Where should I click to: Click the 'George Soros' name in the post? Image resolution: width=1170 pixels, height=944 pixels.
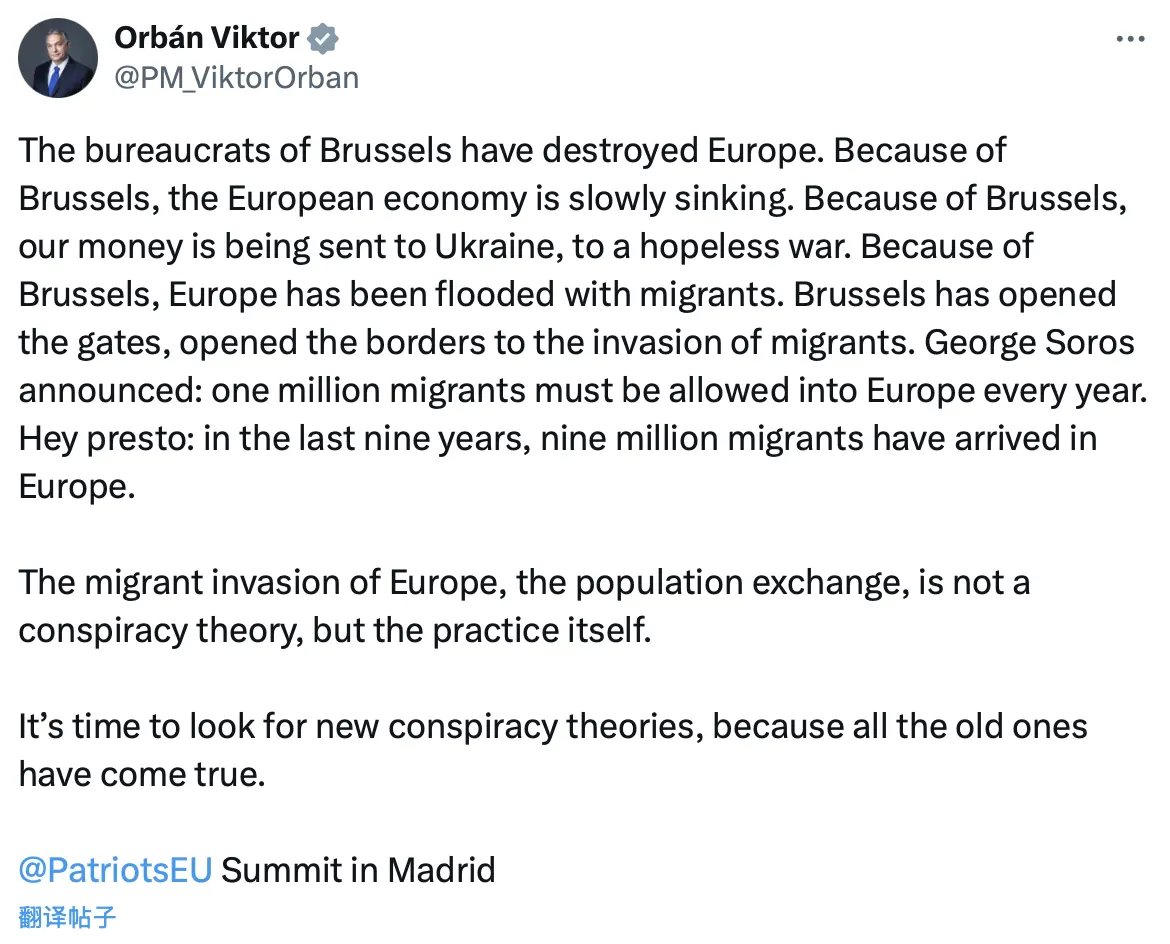click(x=1029, y=343)
